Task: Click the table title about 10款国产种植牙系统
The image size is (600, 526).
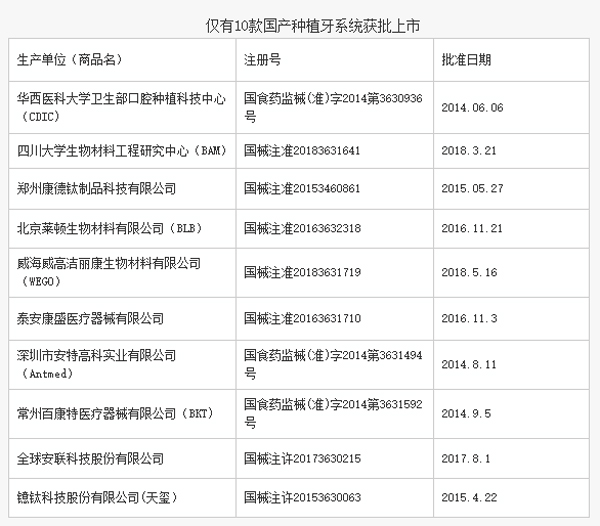Action: [x=299, y=23]
